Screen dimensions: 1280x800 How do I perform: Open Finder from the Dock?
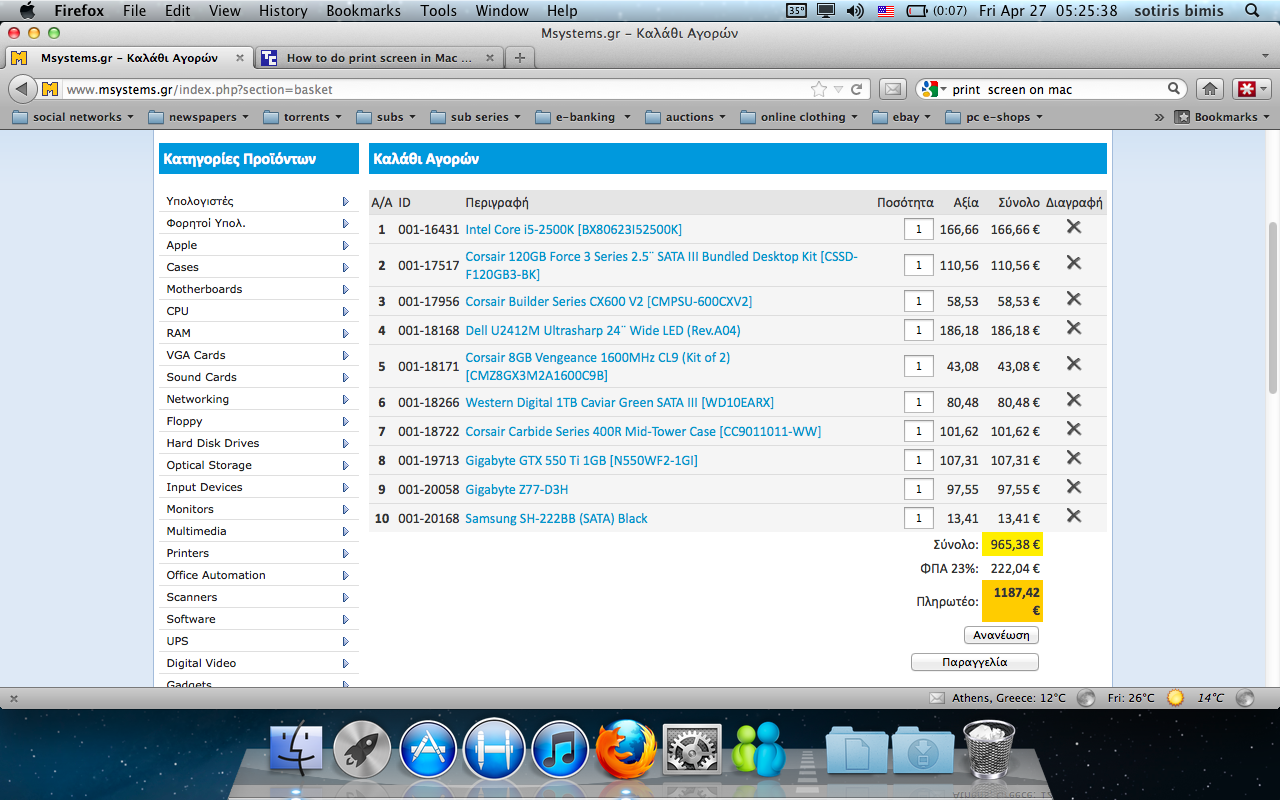click(297, 750)
